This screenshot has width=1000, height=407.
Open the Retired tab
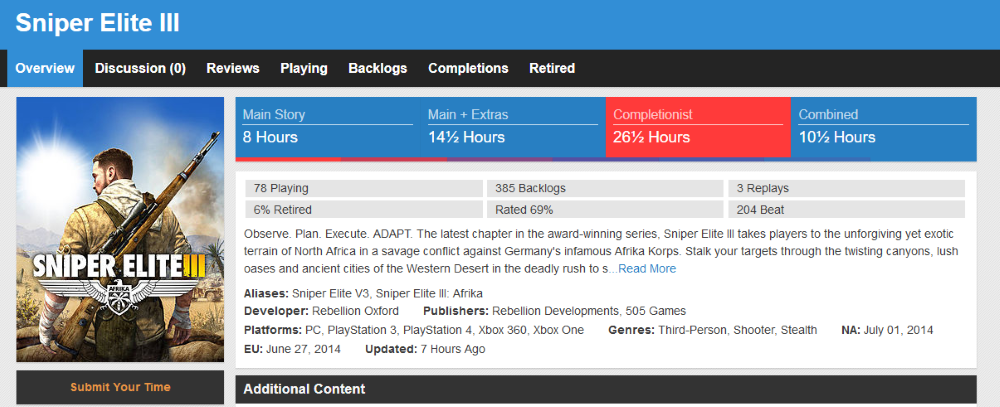pyautogui.click(x=552, y=68)
